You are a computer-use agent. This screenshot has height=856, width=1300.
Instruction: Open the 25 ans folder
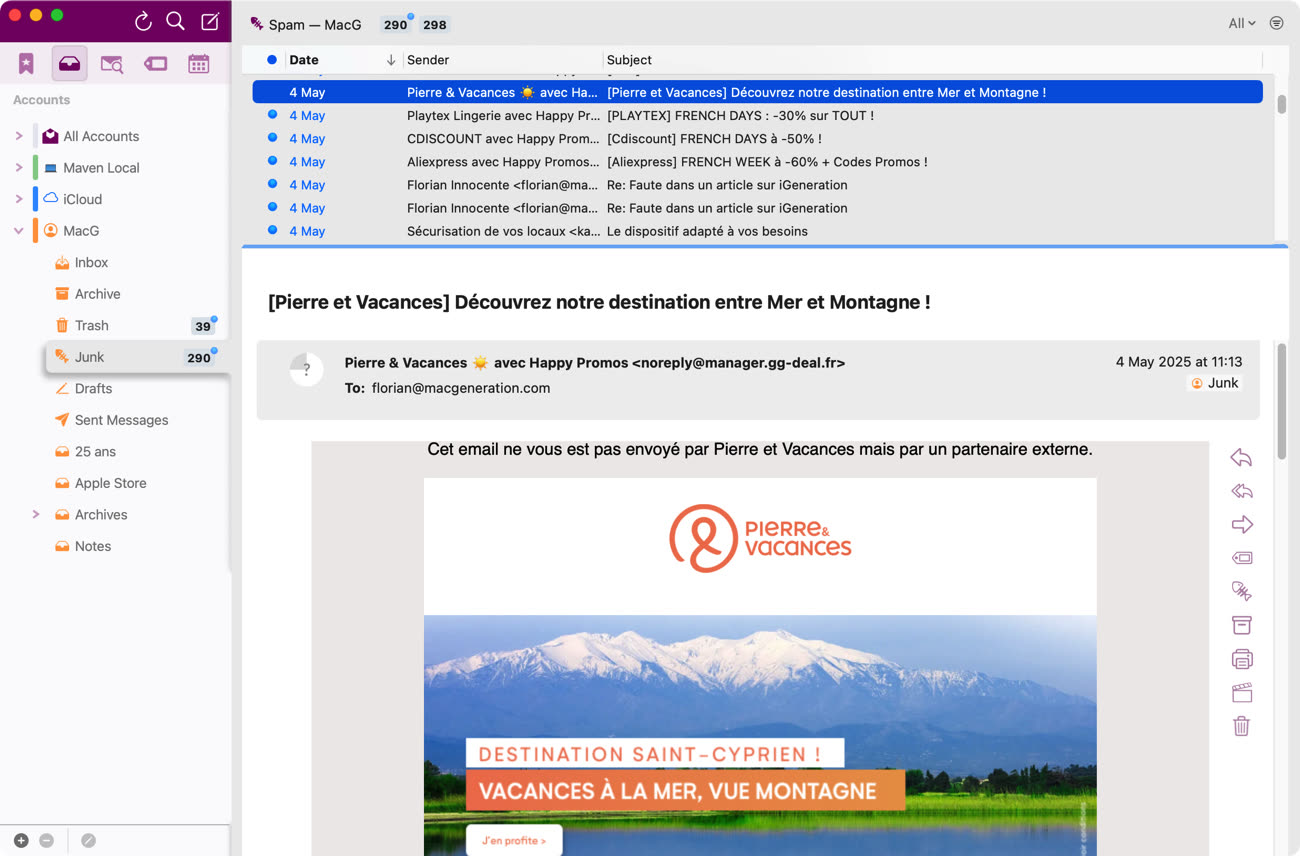tap(95, 452)
